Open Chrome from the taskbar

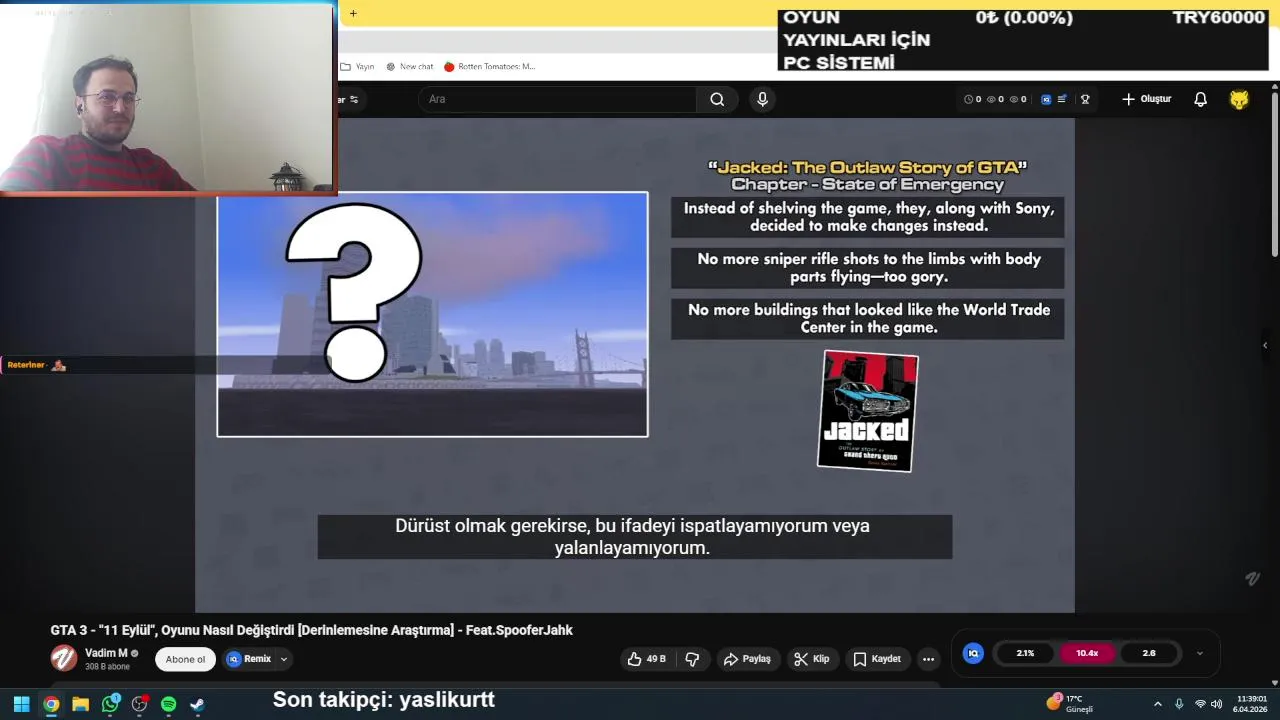pos(51,704)
